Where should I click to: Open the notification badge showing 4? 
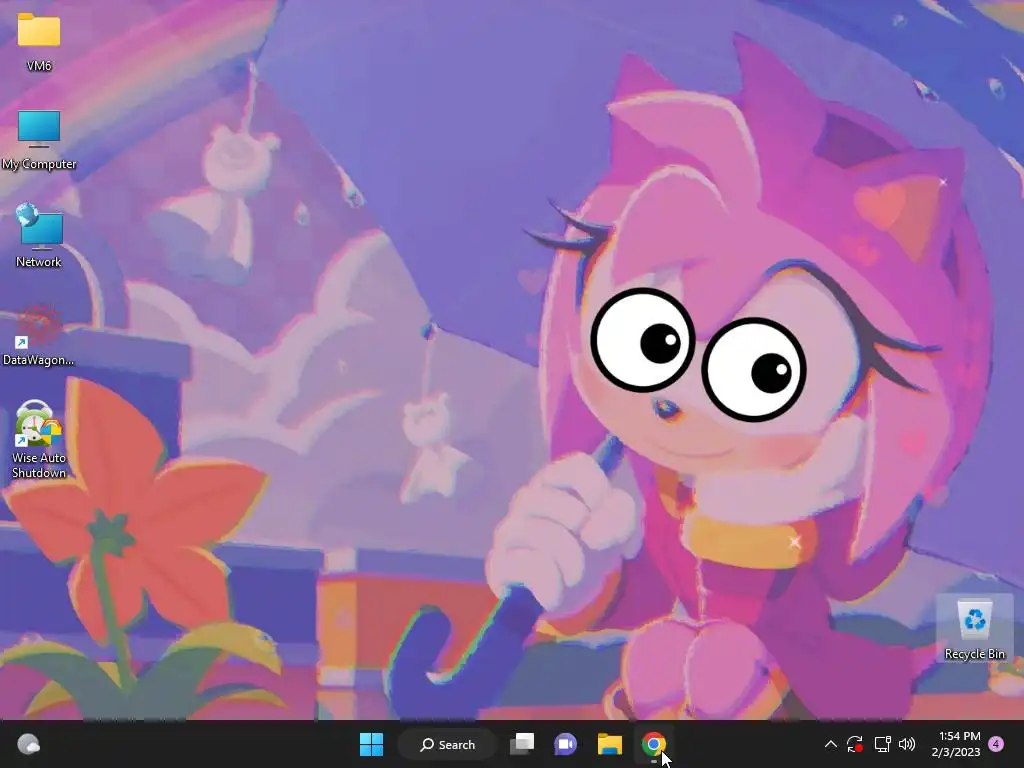[996, 744]
